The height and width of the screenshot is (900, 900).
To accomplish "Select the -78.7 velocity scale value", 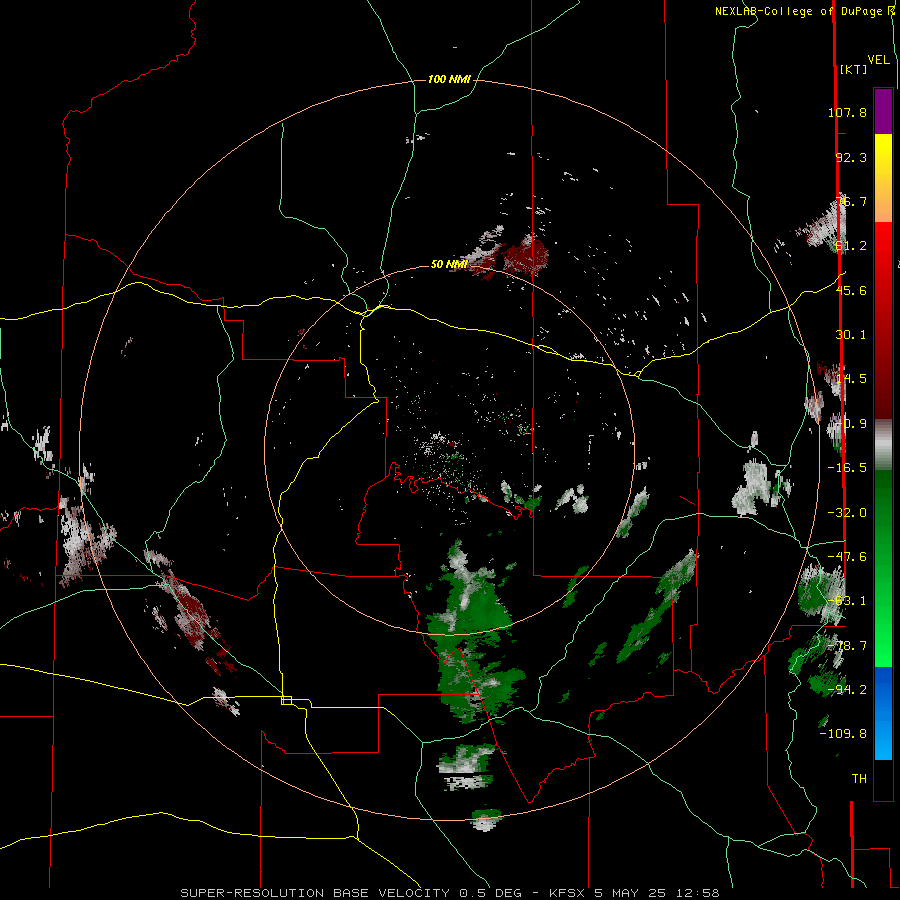I will [x=847, y=646].
